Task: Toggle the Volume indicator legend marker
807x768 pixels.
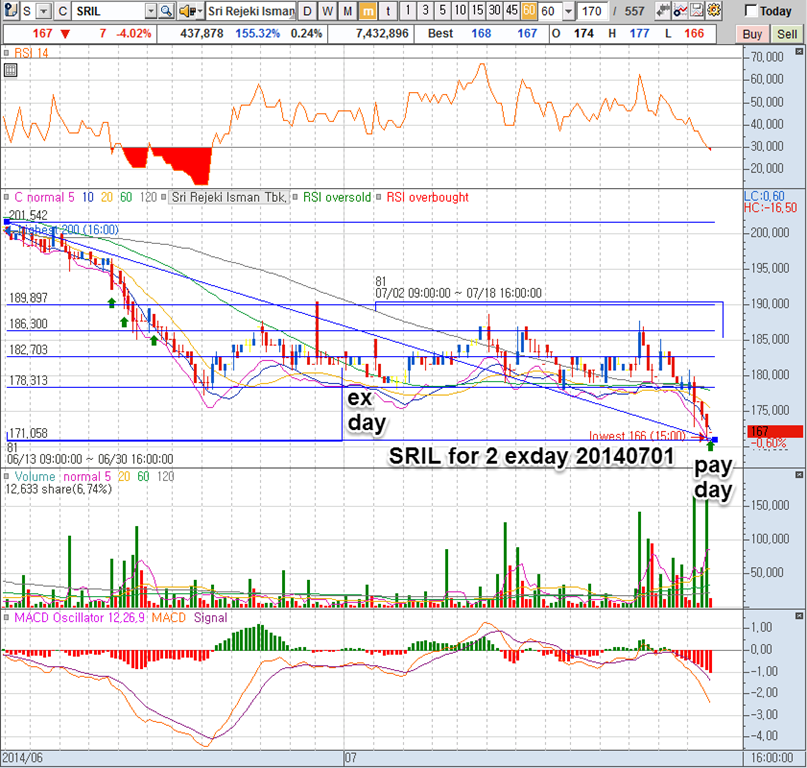Action: click(x=7, y=477)
